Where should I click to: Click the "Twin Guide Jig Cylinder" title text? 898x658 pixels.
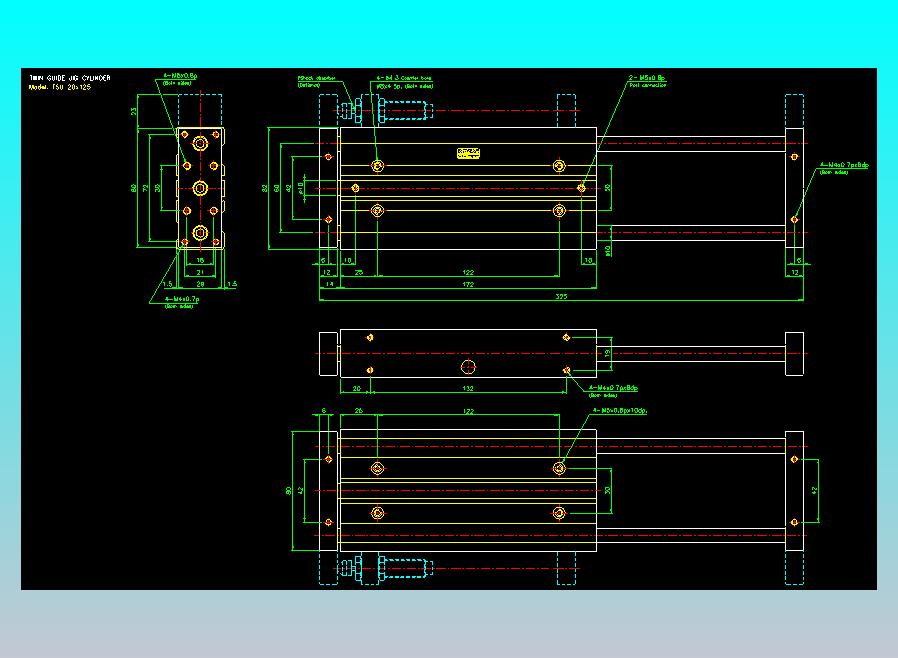point(70,78)
